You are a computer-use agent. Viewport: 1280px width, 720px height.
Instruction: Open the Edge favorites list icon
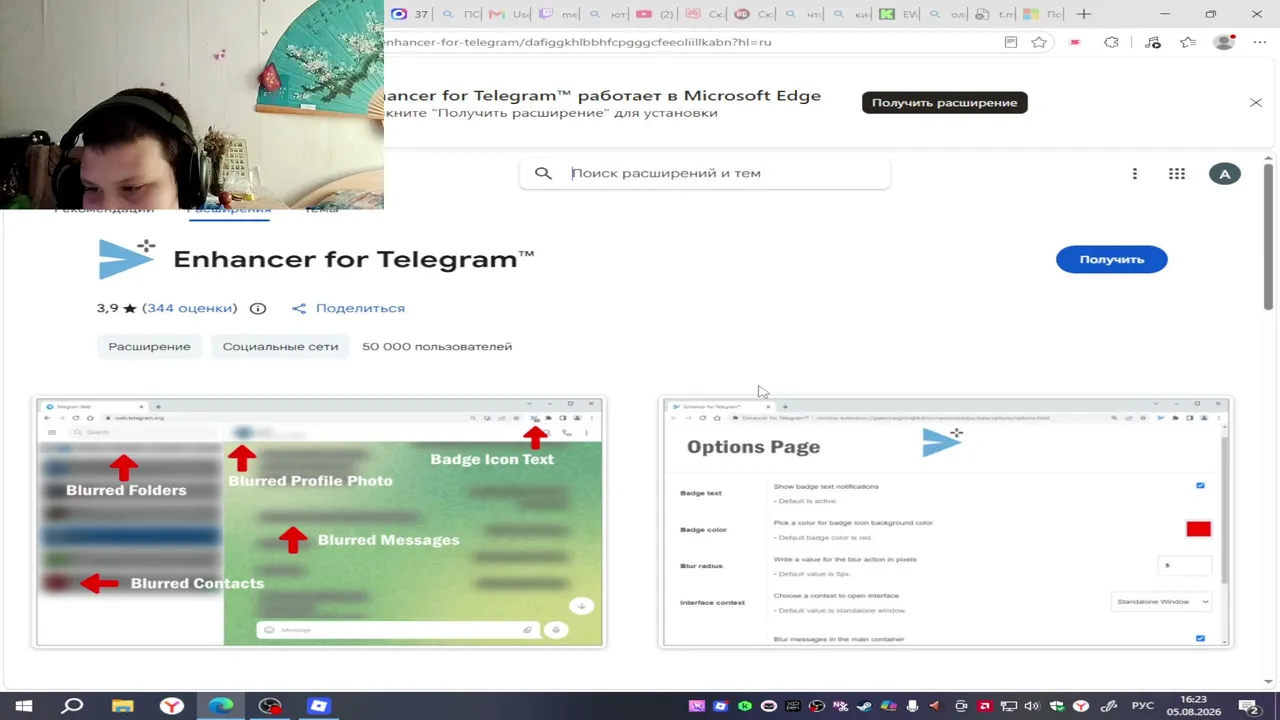1187,42
